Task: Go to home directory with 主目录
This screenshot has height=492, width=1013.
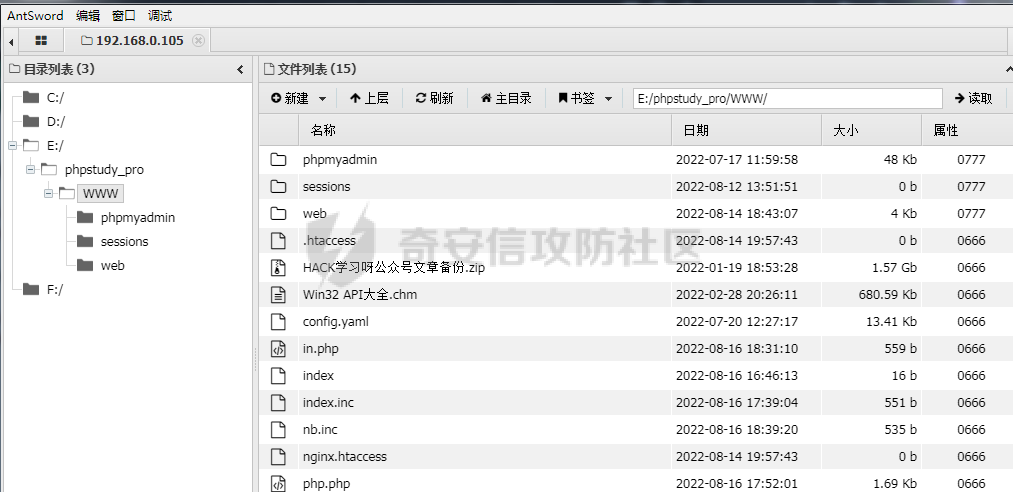Action: point(506,98)
